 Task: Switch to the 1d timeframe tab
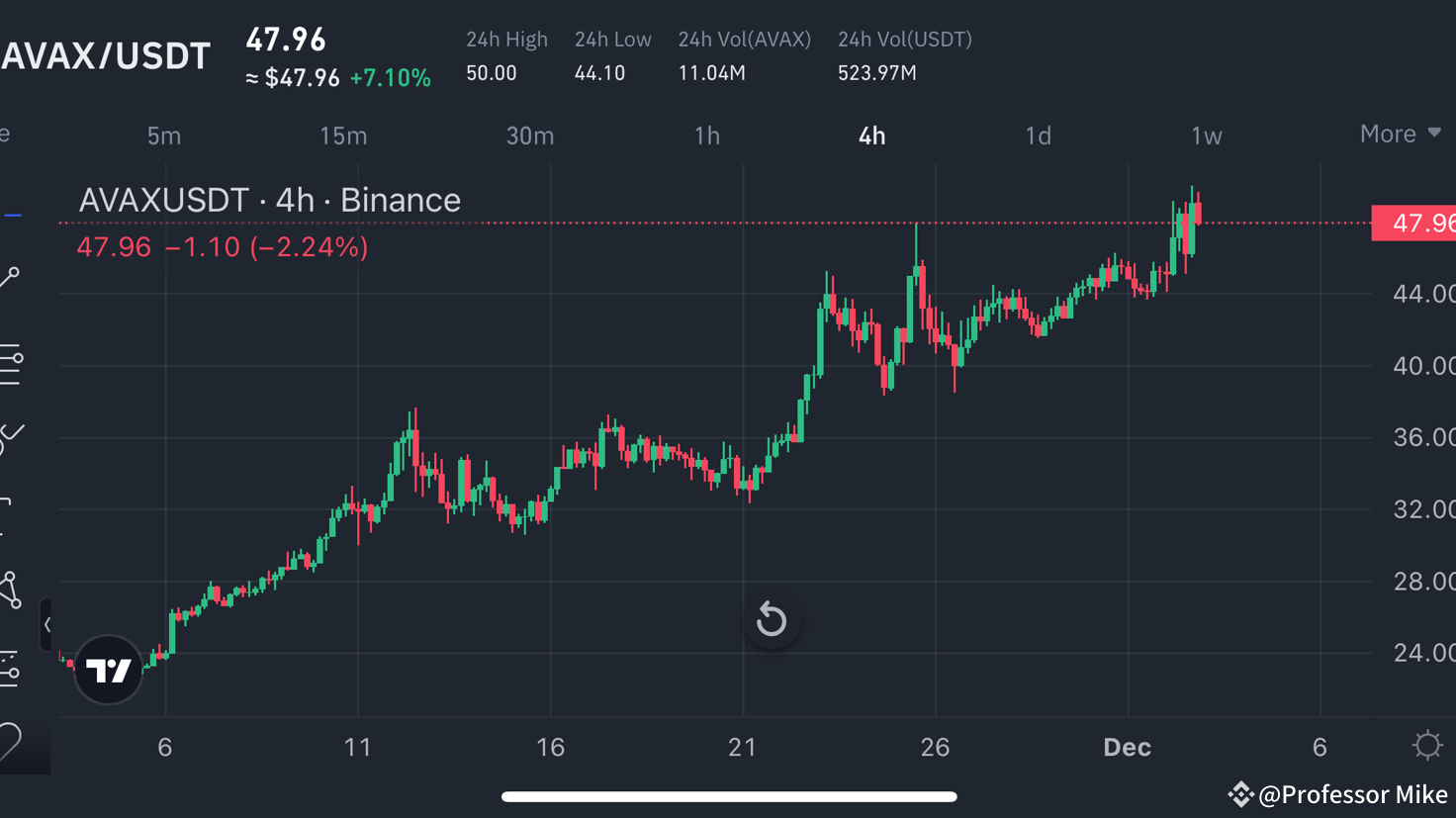[x=1038, y=136]
